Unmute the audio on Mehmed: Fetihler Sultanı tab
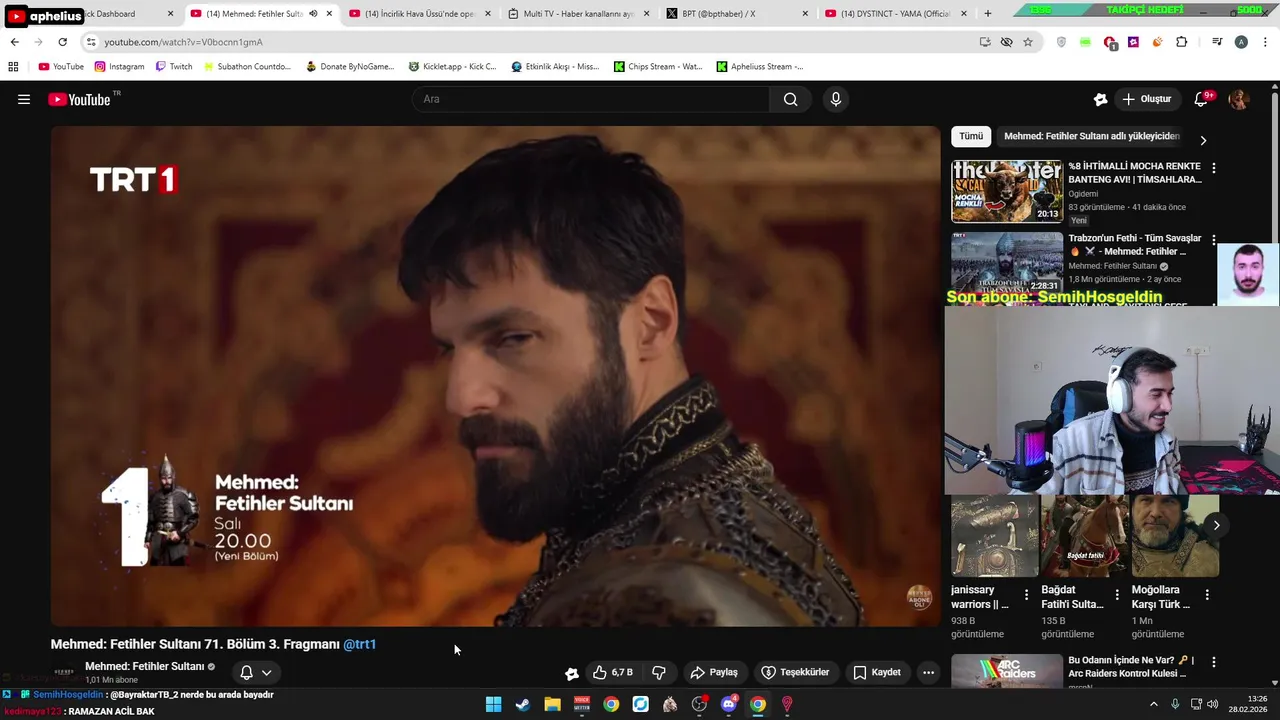This screenshot has width=1280, height=720. click(313, 14)
